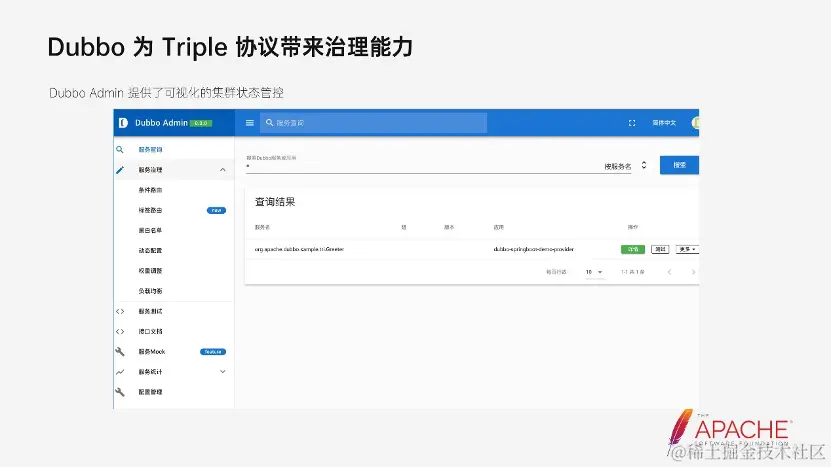Open the user avatar at header right
Image resolution: width=832 pixels, height=468 pixels.
click(x=696, y=123)
